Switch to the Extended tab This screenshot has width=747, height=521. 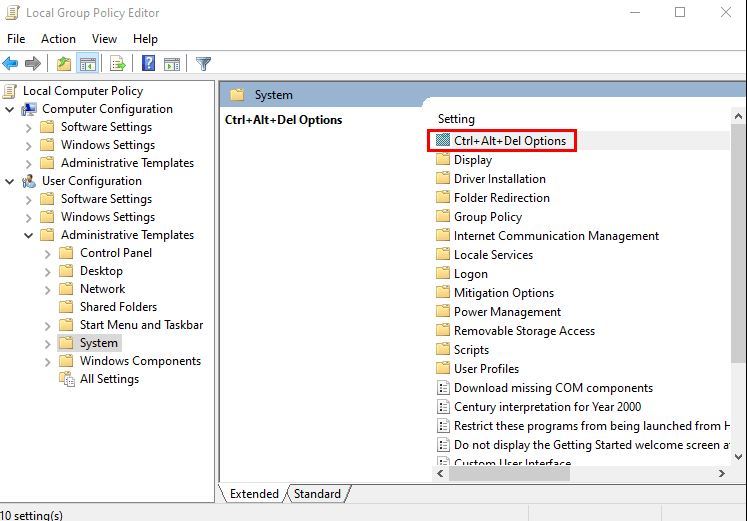coord(254,494)
